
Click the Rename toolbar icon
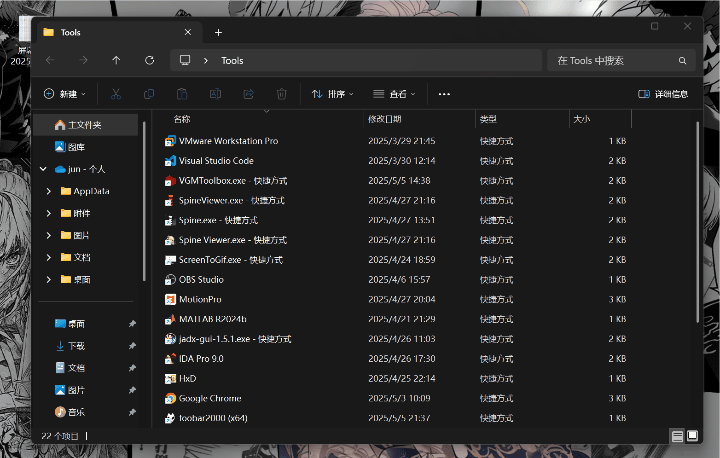point(215,94)
